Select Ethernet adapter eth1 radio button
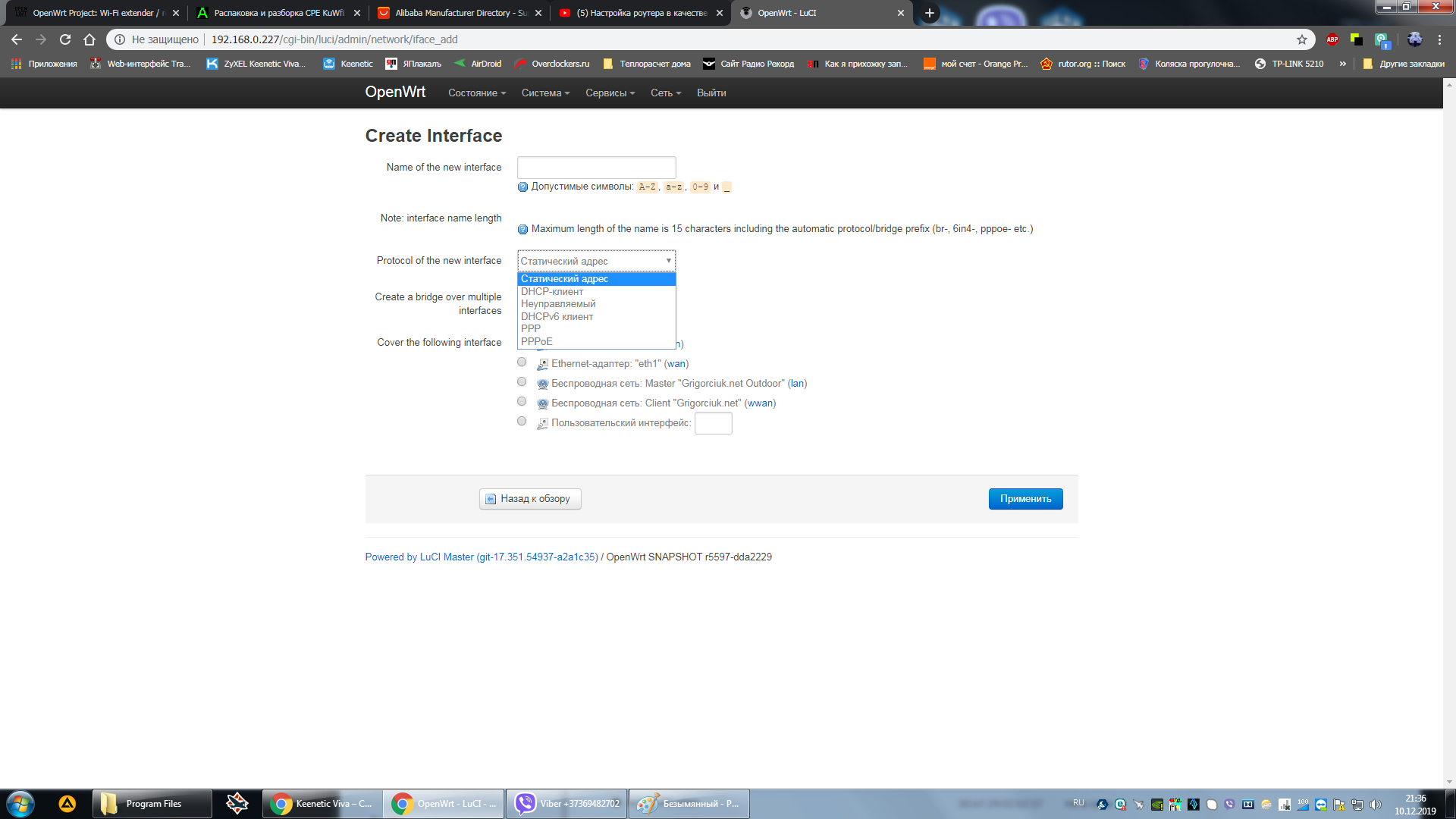 522,362
